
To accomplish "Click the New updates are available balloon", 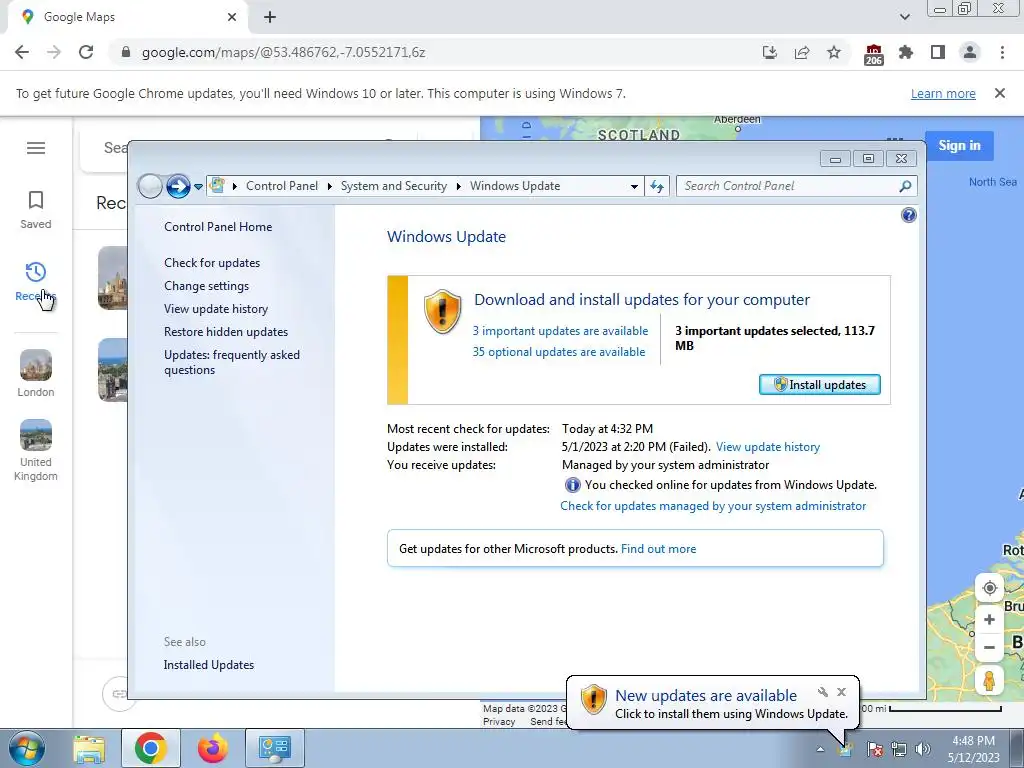I will point(712,703).
